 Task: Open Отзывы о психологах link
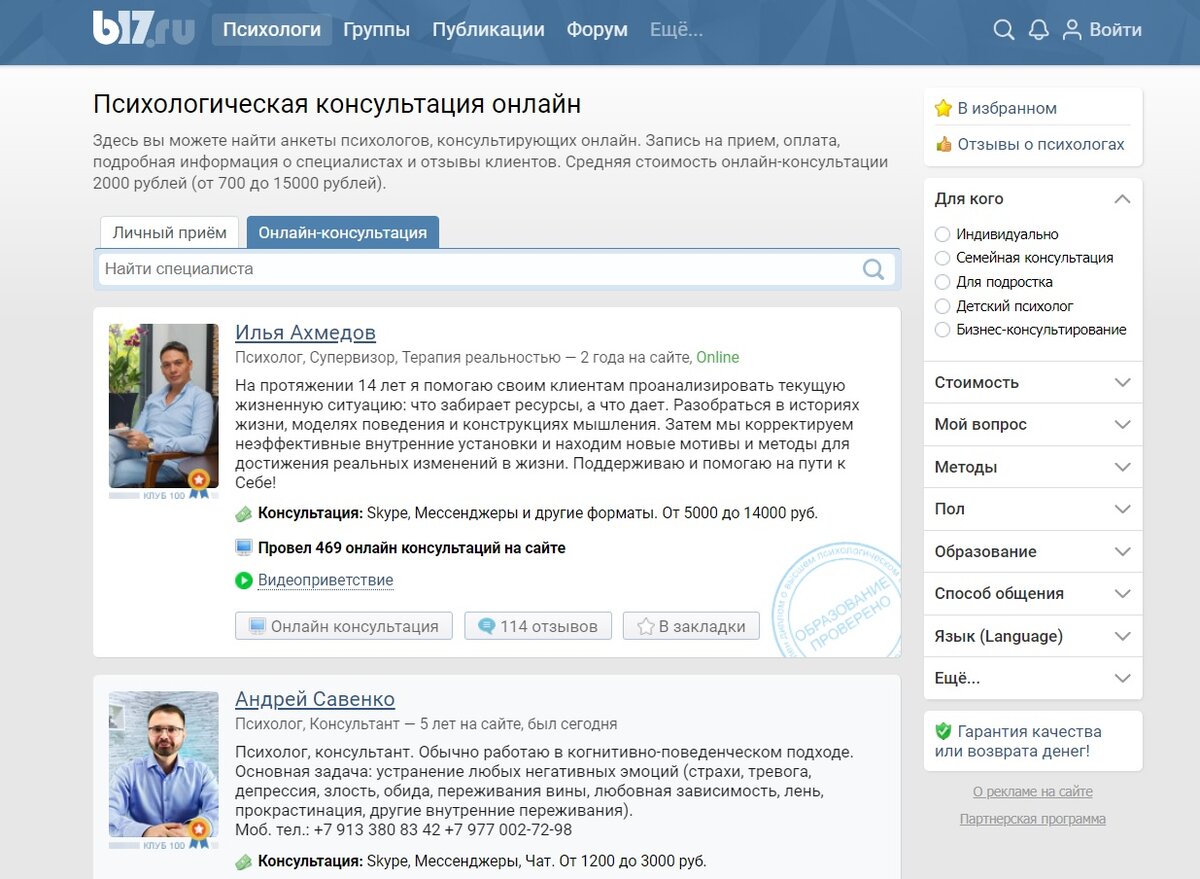point(1041,144)
